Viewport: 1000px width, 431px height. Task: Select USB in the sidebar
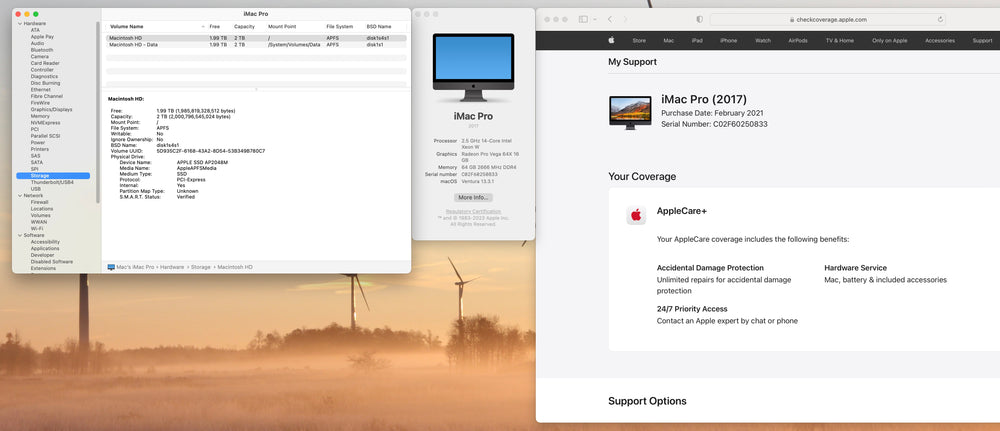36,189
